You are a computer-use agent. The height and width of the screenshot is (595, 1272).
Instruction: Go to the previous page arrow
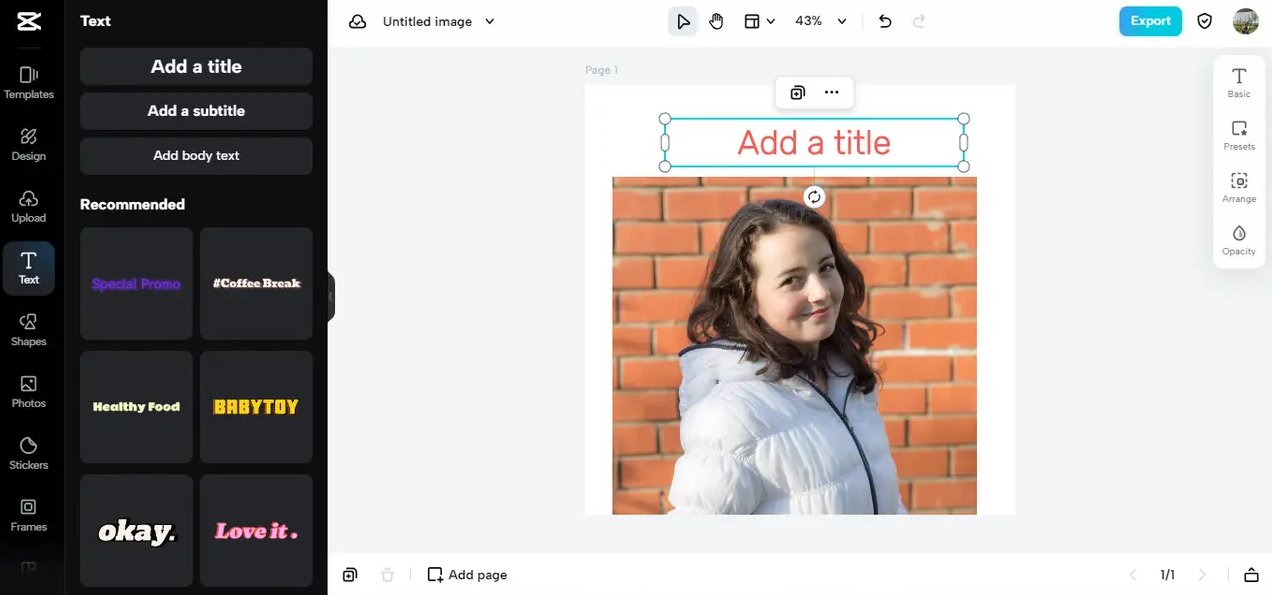[x=1133, y=575]
